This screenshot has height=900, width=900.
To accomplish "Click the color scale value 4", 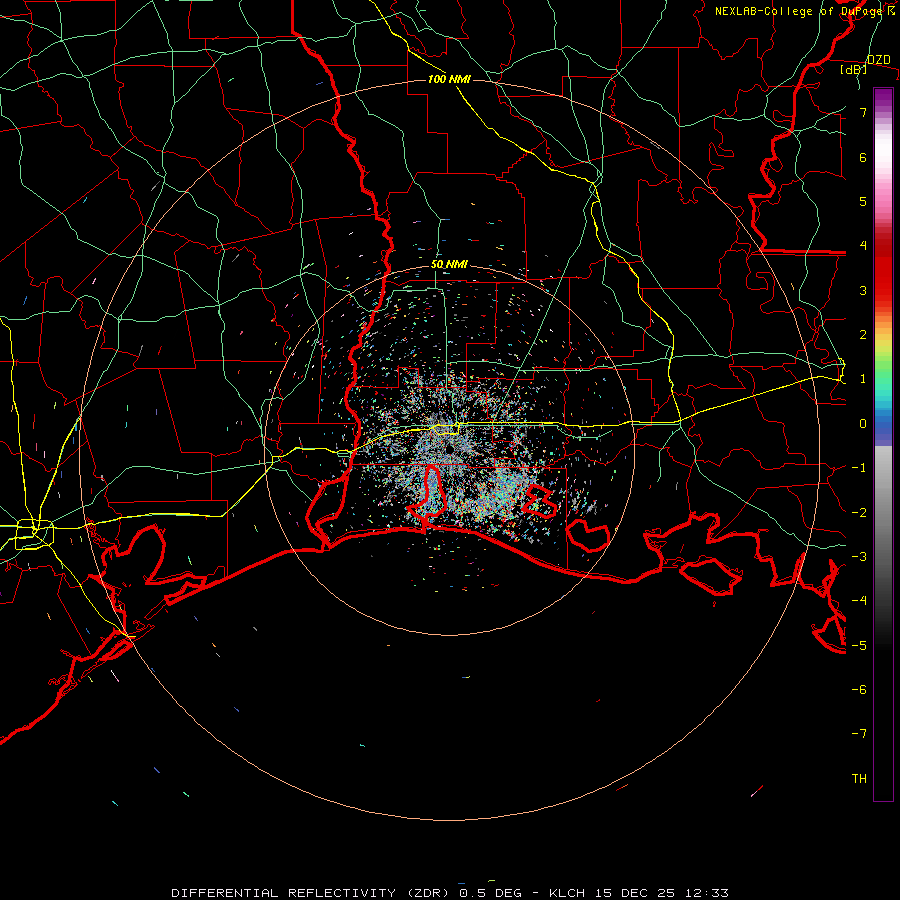I will coord(863,246).
